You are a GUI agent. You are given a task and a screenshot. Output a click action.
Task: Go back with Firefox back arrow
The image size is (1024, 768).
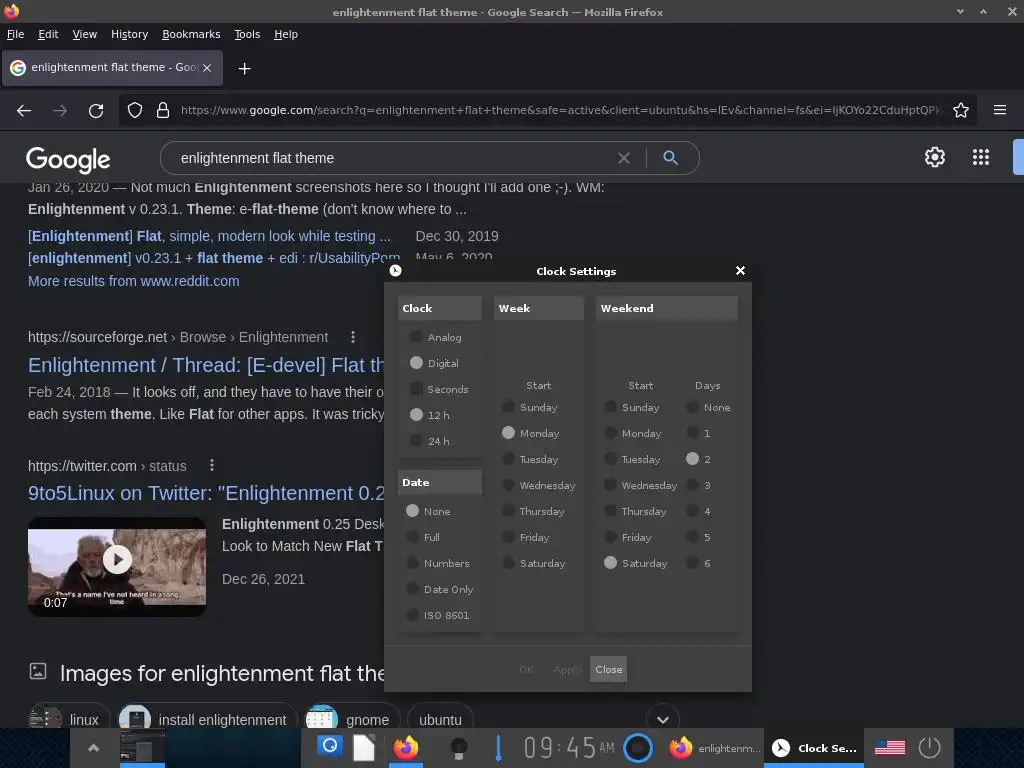(24, 110)
